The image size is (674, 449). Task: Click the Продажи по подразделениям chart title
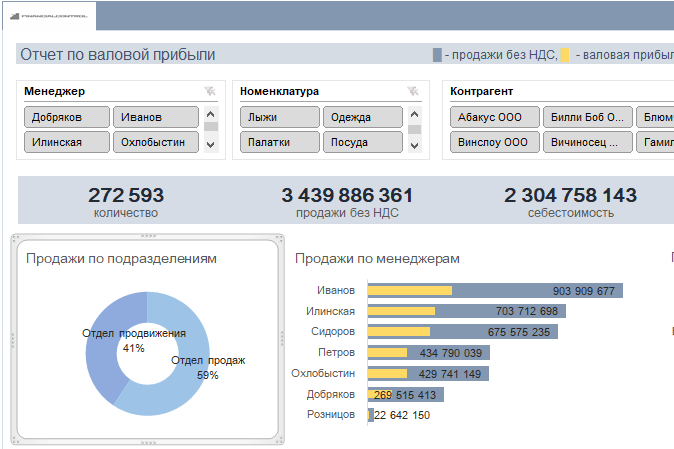pyautogui.click(x=121, y=259)
